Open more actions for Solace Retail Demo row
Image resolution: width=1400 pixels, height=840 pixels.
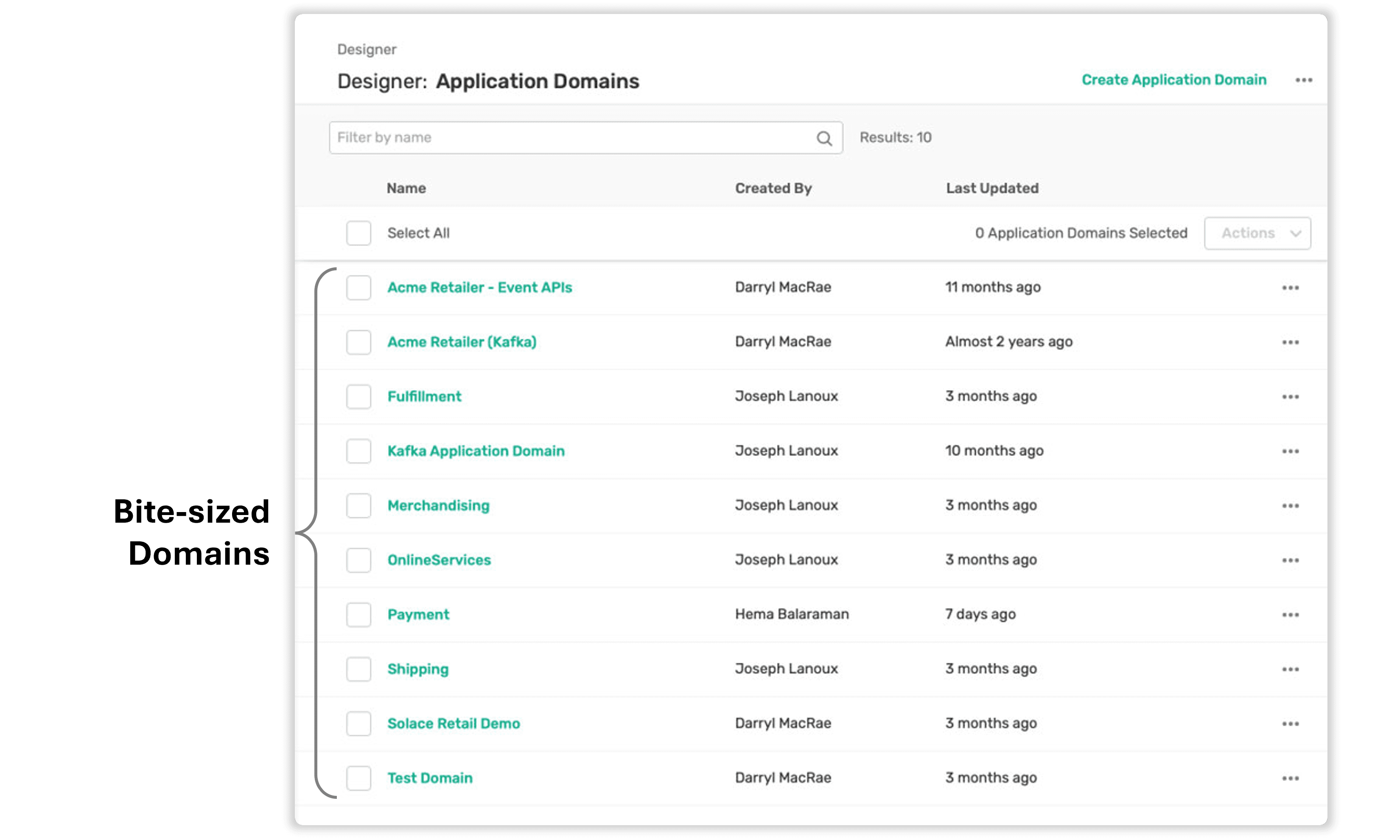(x=1290, y=723)
